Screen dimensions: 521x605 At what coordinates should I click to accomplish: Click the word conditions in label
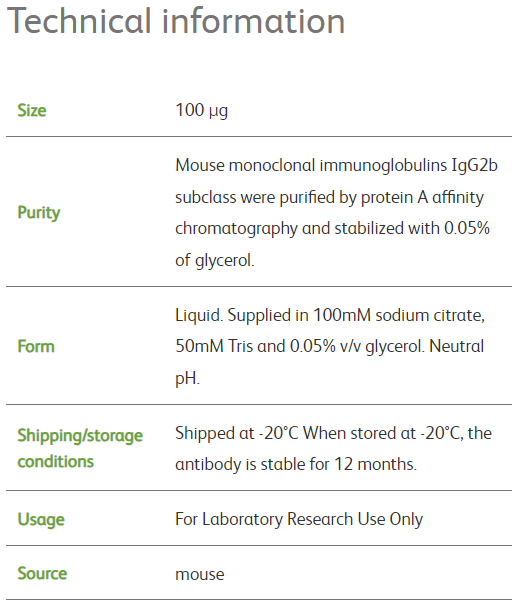56,462
